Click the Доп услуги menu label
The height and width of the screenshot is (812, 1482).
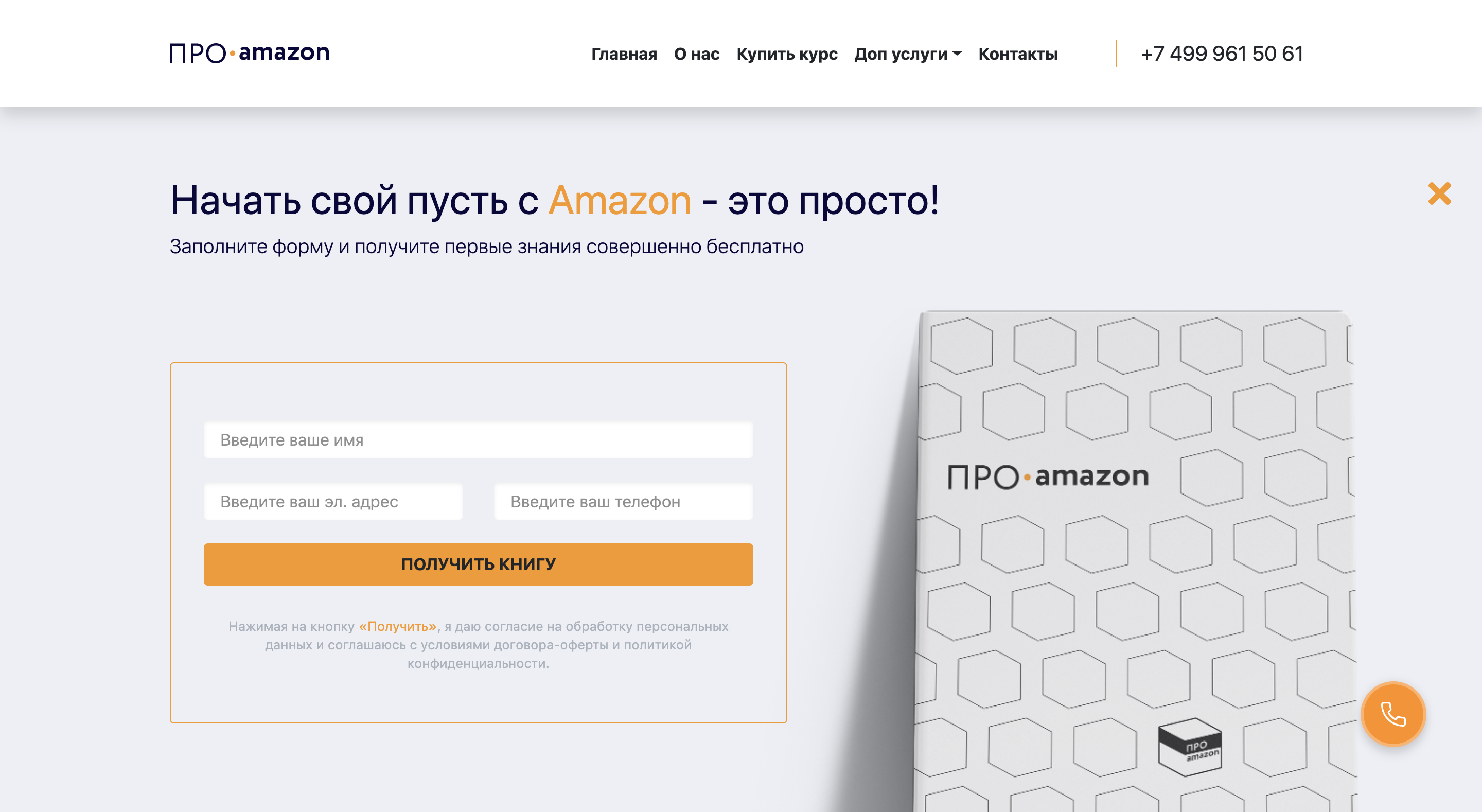pos(901,54)
